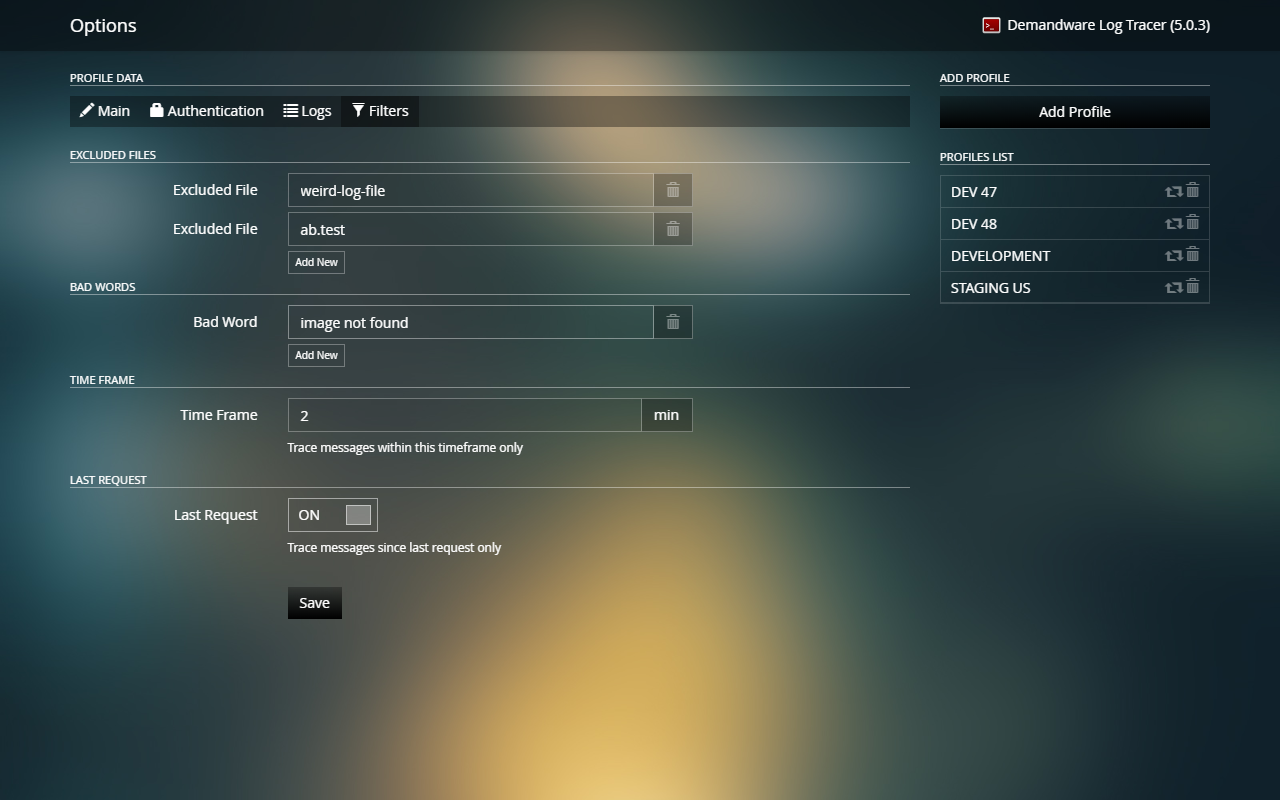Click the terminal icon beside Demandware Log Tracer
Viewport: 1280px width, 800px height.
point(990,25)
